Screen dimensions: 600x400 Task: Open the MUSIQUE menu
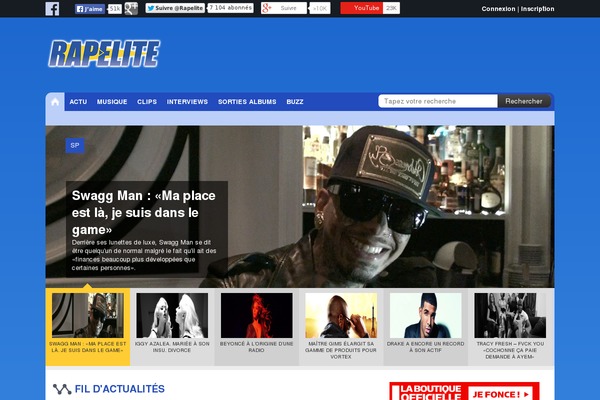click(112, 102)
